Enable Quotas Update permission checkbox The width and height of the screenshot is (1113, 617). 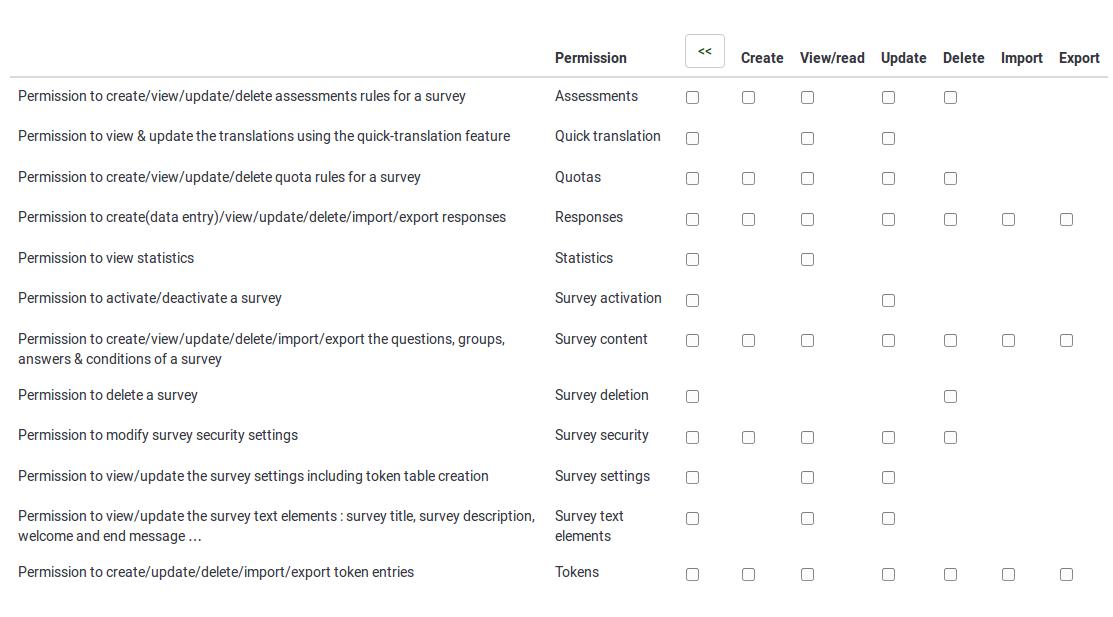[888, 179]
